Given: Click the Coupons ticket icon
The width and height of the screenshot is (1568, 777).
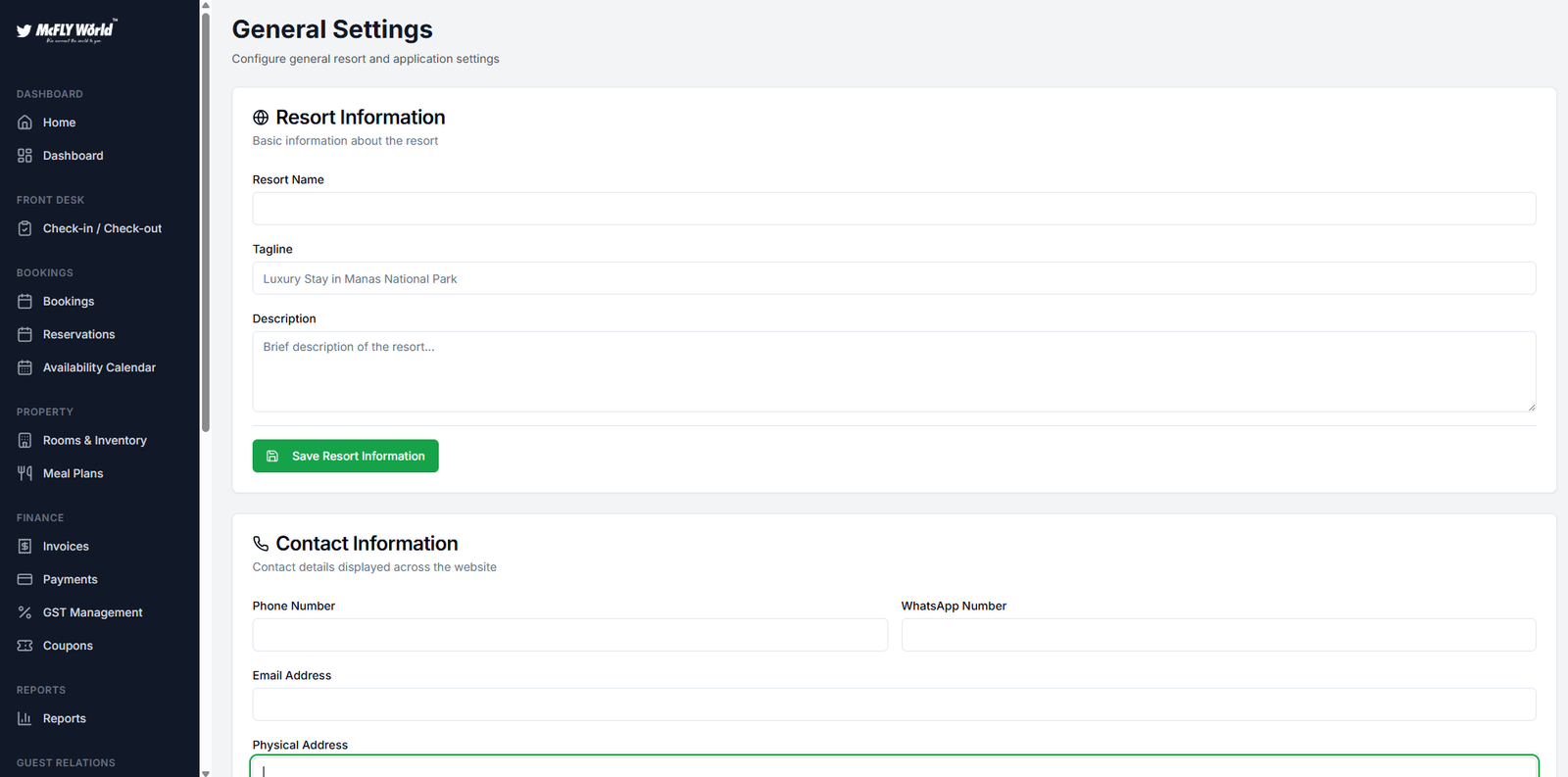Looking at the screenshot, I should click(x=24, y=646).
